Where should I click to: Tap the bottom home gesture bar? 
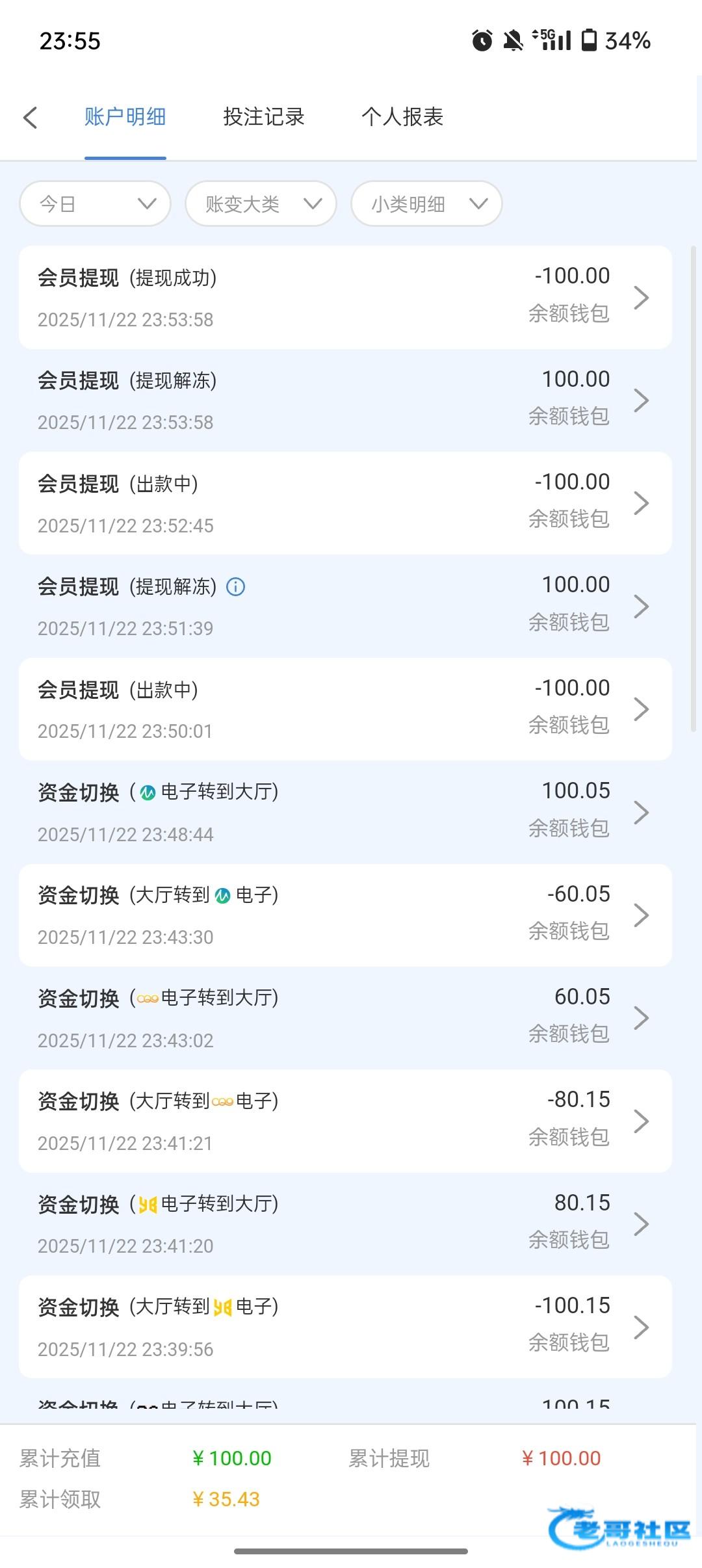coord(351,1551)
